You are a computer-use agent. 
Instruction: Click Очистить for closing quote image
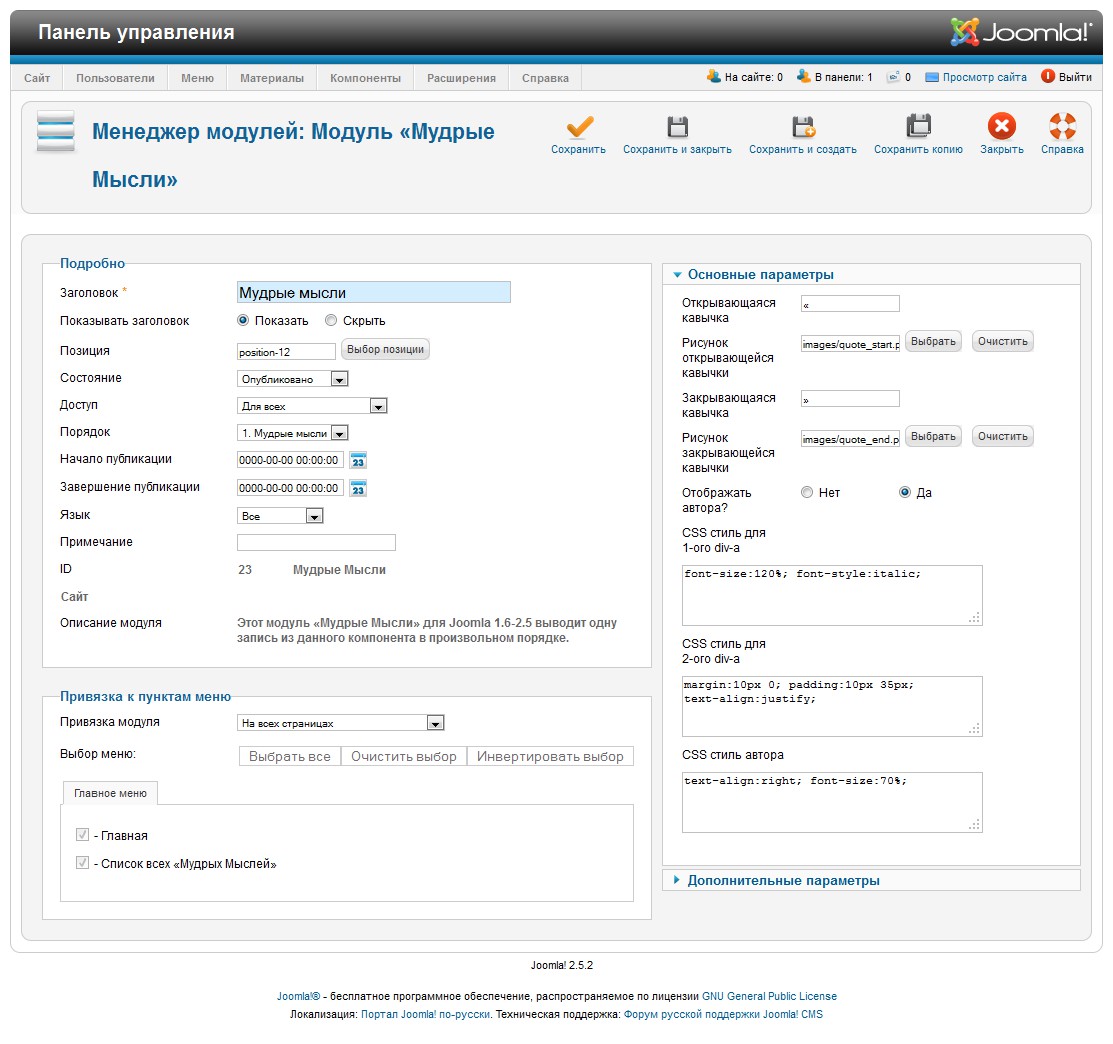(x=1003, y=436)
